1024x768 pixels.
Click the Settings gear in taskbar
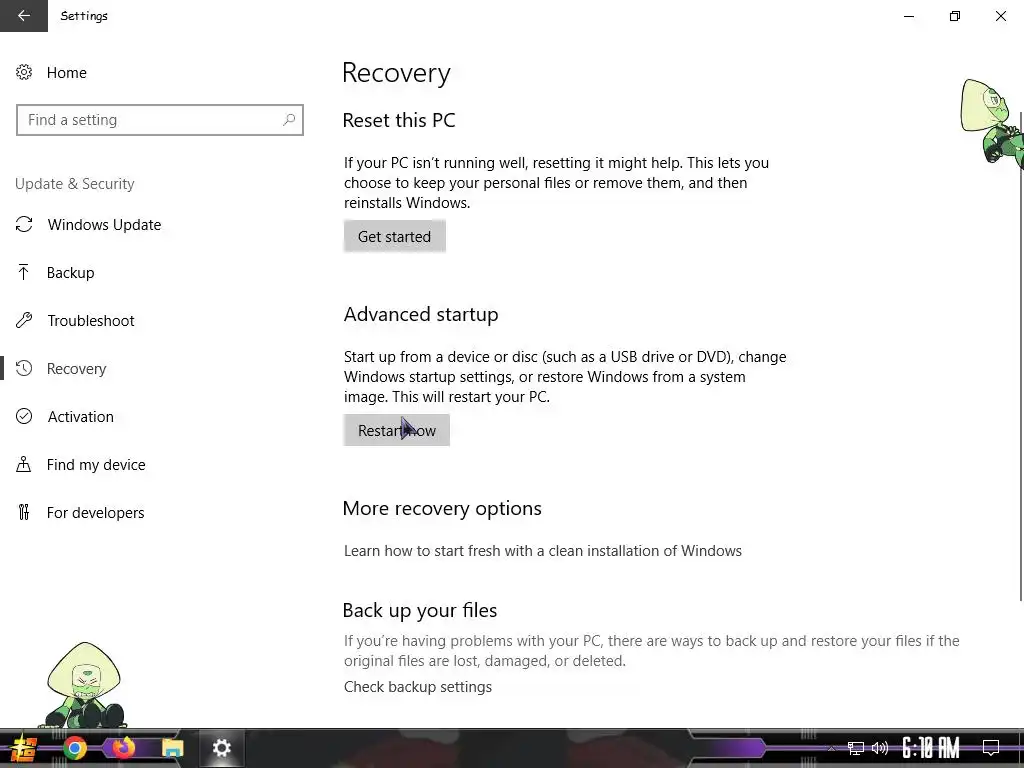click(x=222, y=748)
